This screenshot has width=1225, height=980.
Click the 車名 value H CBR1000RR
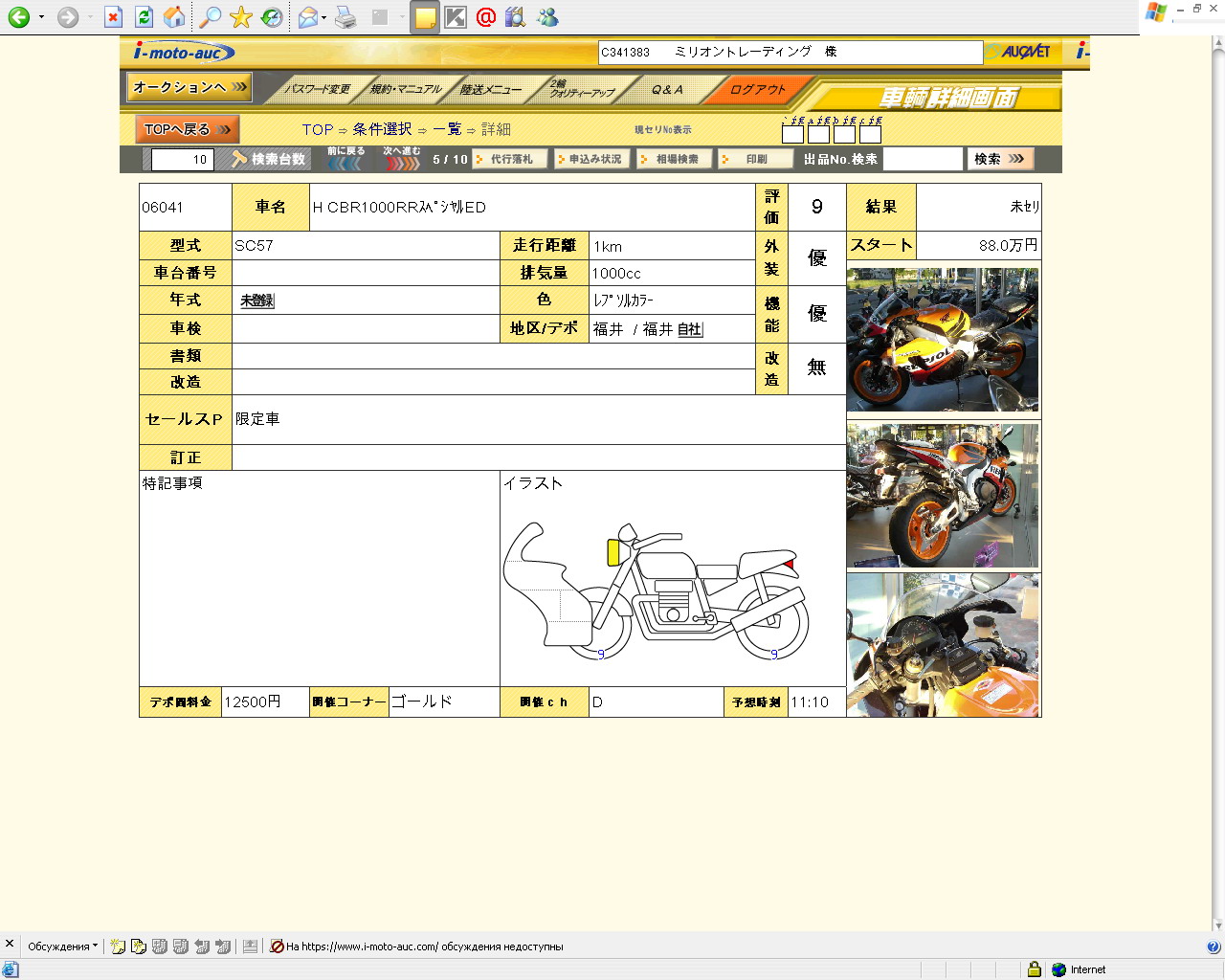tap(399, 208)
